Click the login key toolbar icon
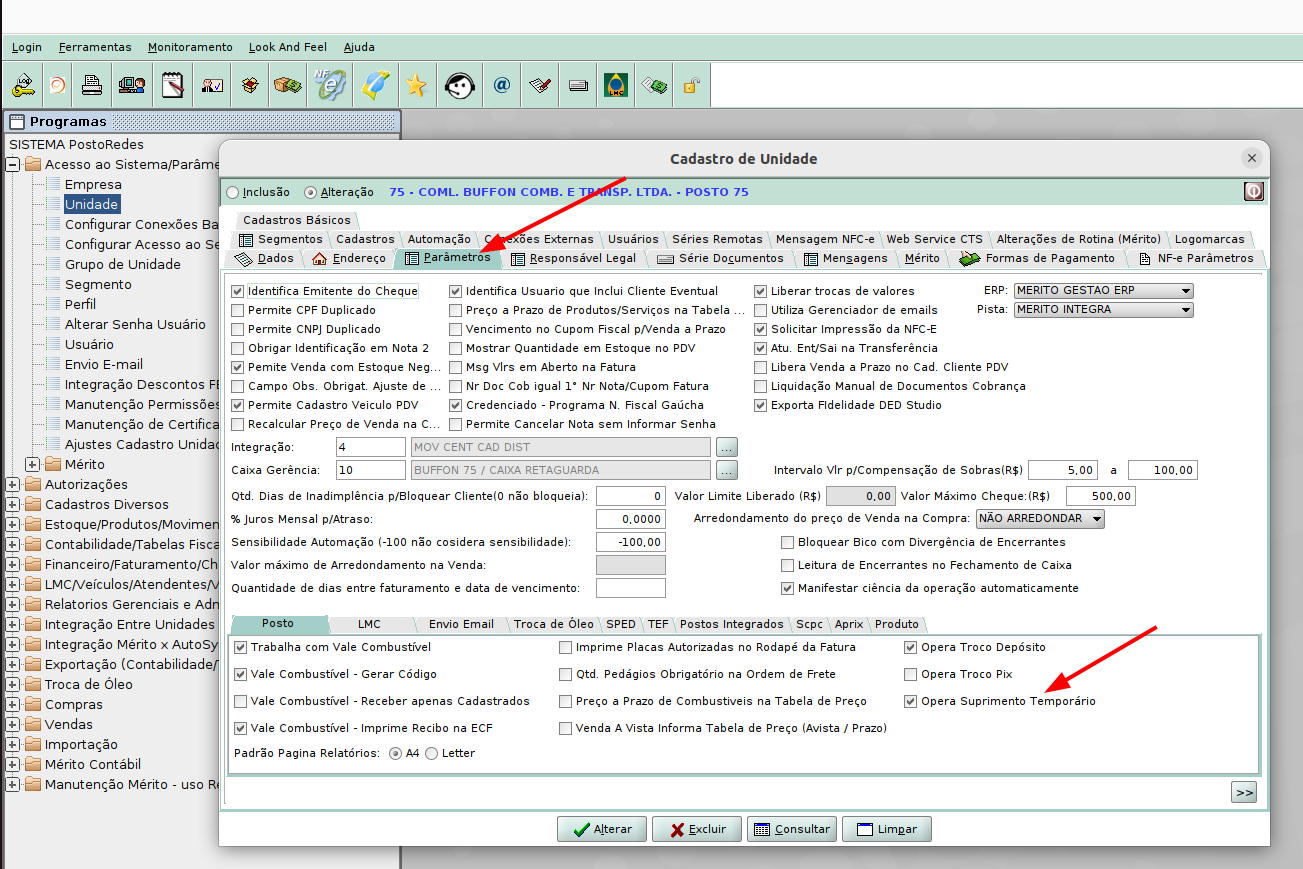Screen dimensions: 1303x869 (23, 86)
